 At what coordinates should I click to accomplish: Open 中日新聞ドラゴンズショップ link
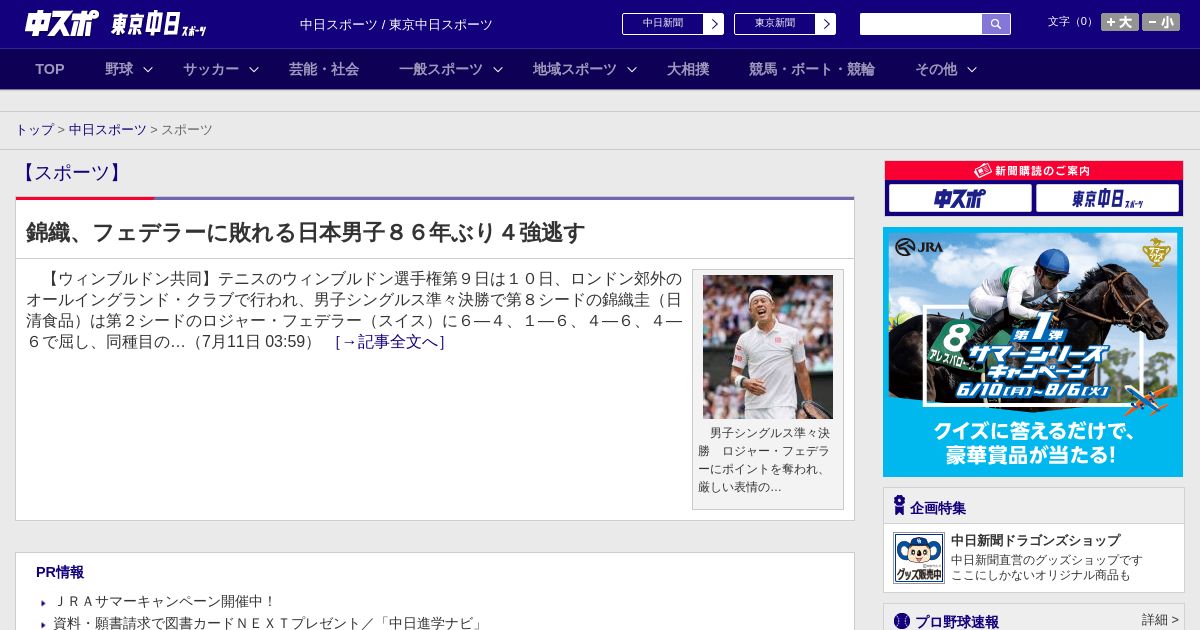tap(1035, 540)
